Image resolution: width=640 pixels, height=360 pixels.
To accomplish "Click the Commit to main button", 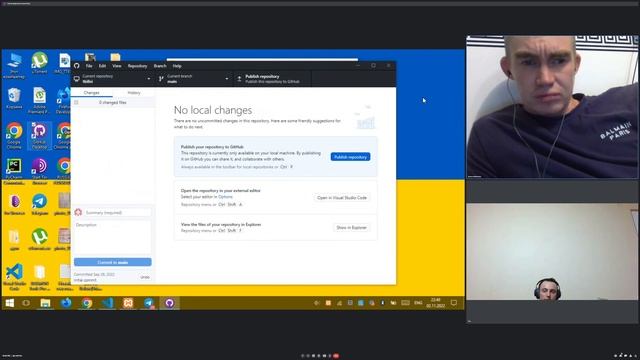I will (x=113, y=262).
